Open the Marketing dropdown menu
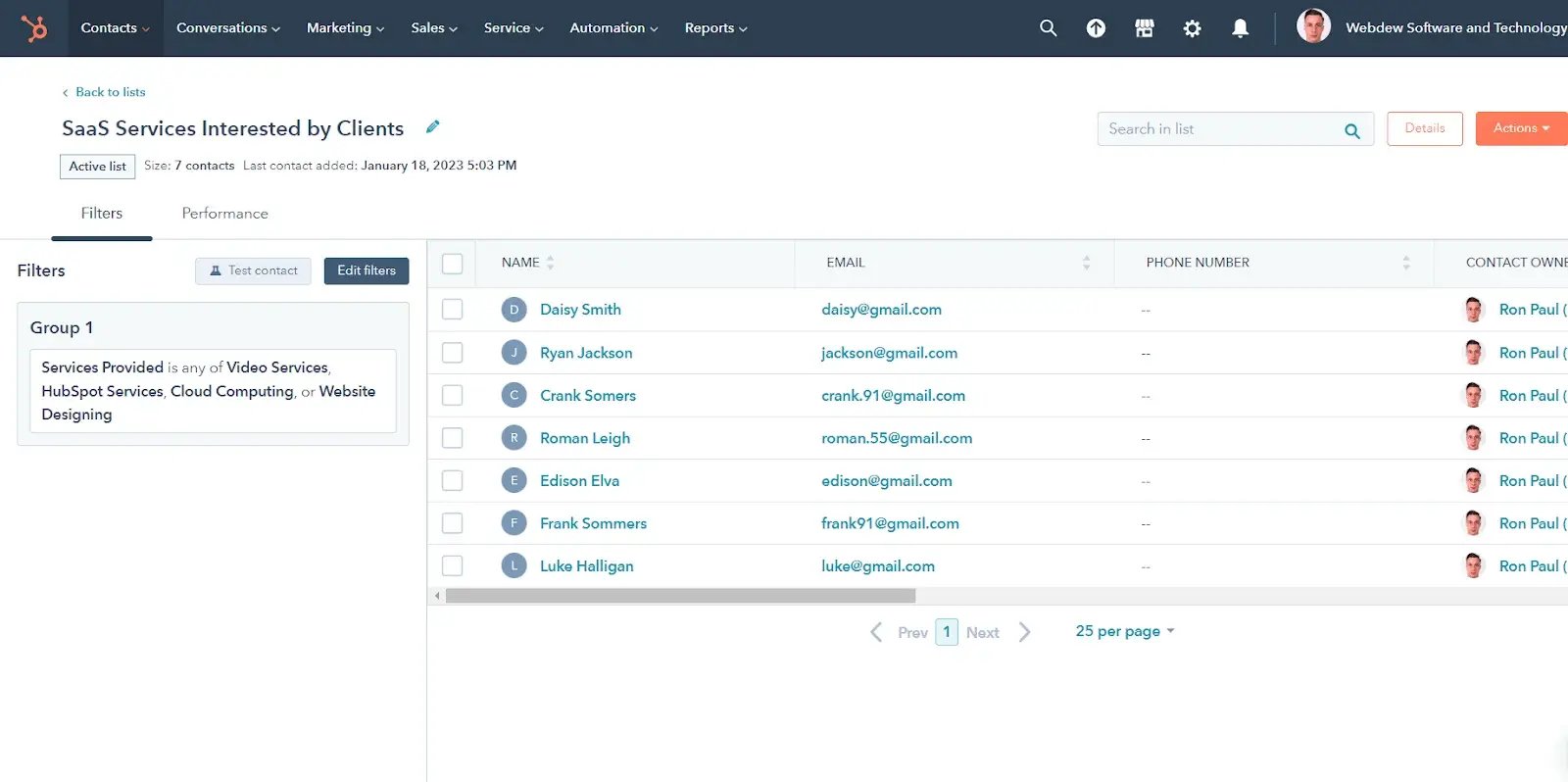The height and width of the screenshot is (782, 1568). click(x=346, y=28)
